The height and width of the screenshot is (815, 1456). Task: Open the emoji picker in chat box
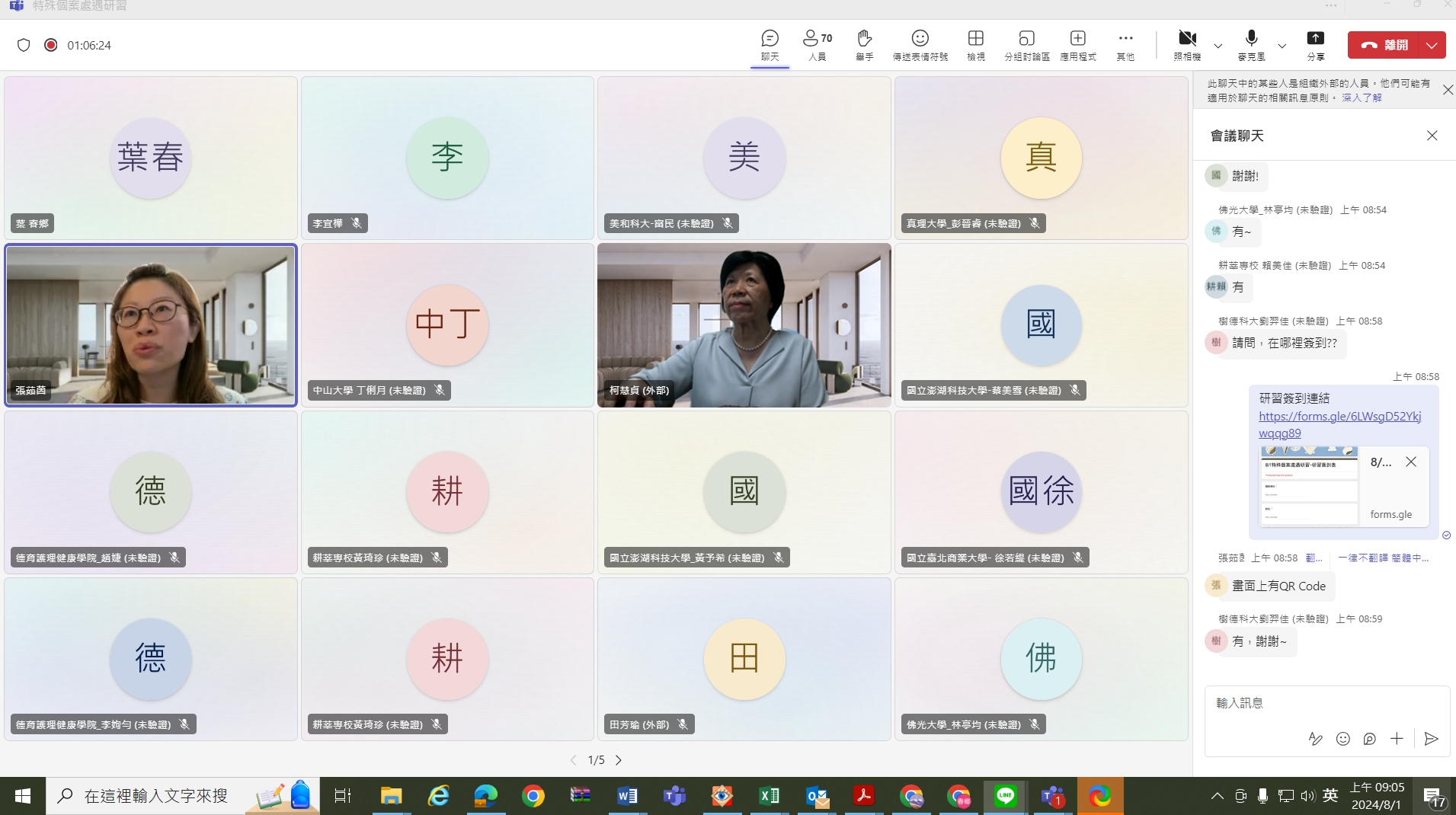point(1342,738)
